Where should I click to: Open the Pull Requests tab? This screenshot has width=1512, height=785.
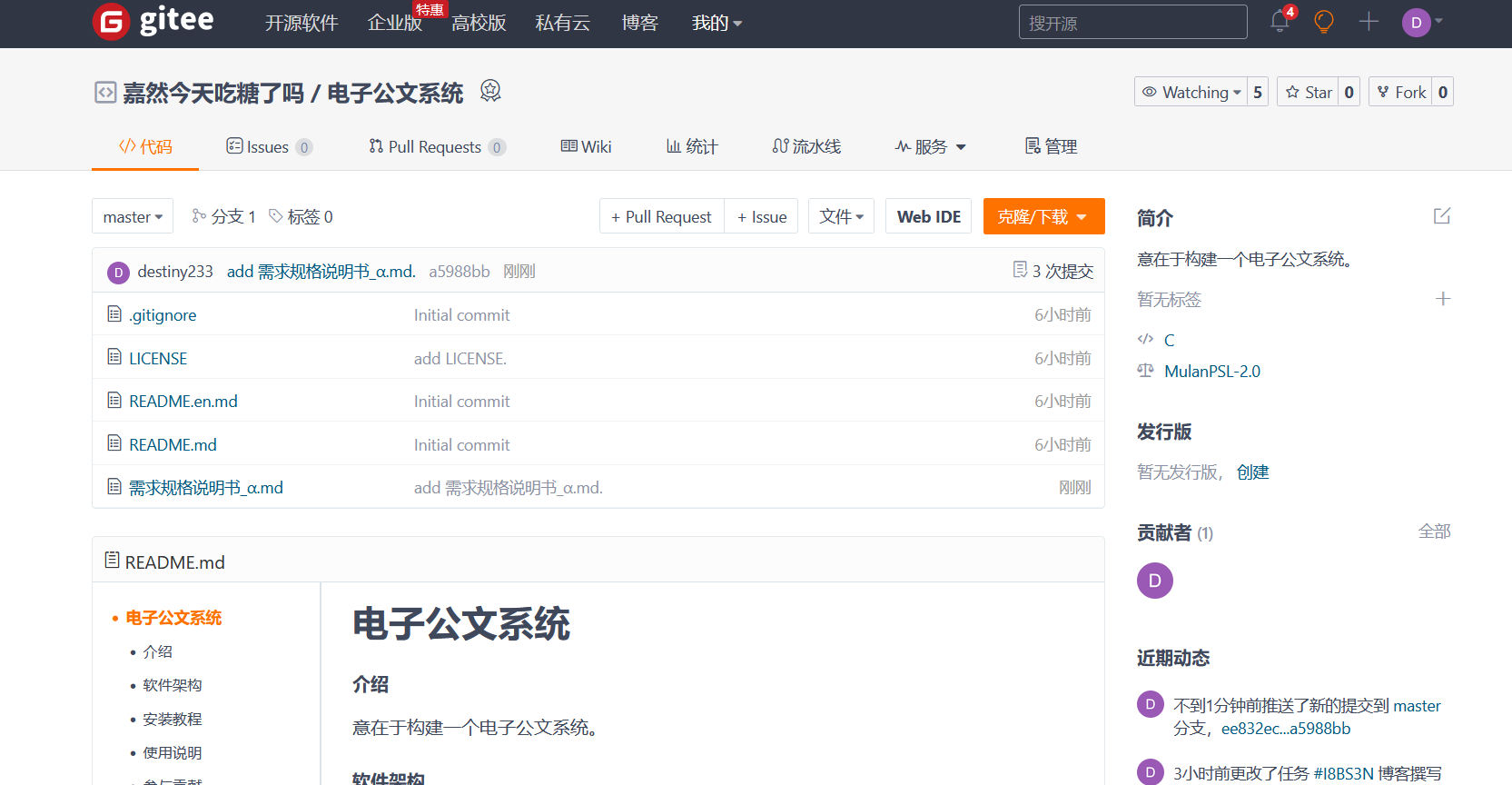pyautogui.click(x=437, y=146)
